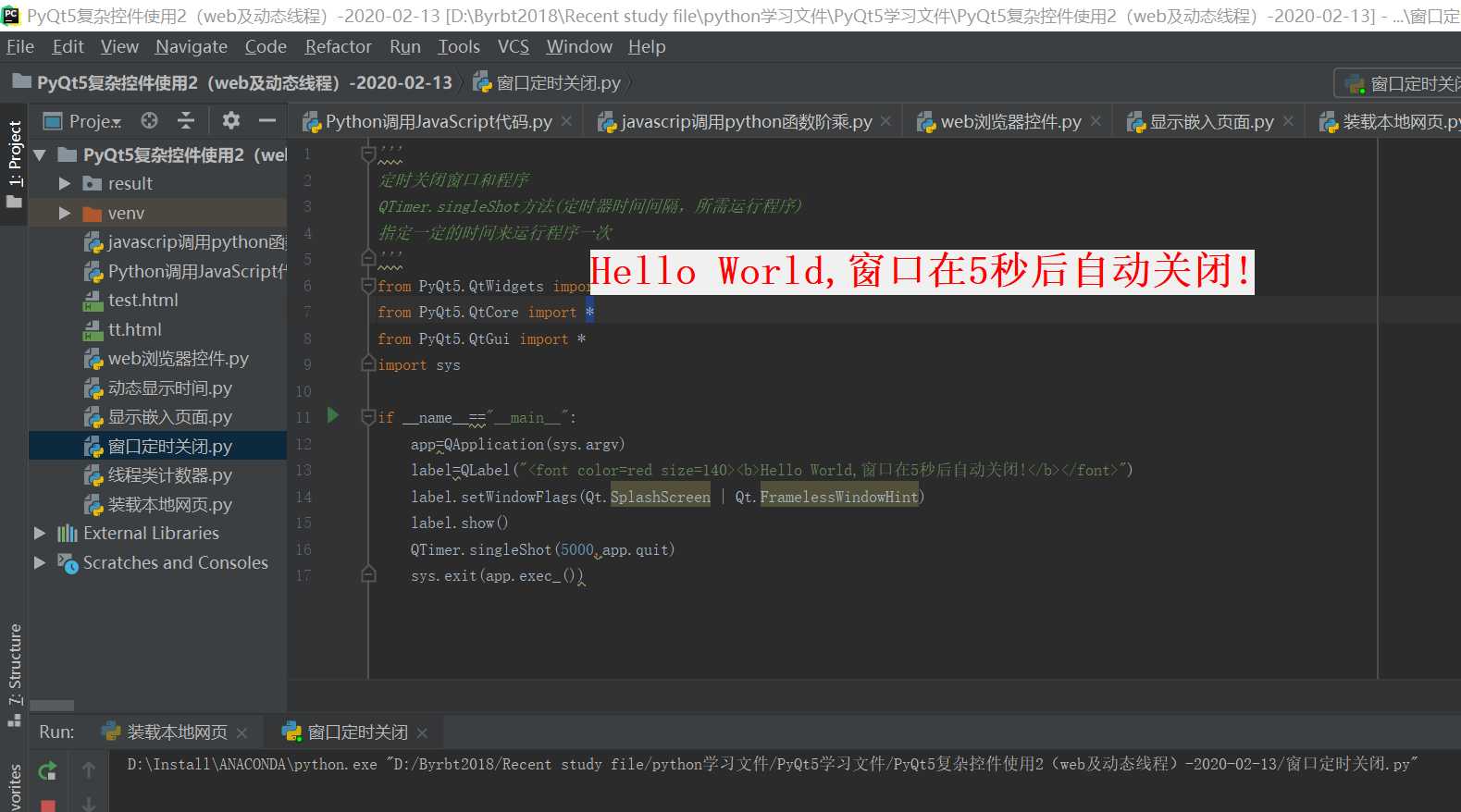This screenshot has height=812, width=1461.
Task: Click the locate/scroll-from-source target icon
Action: click(149, 120)
